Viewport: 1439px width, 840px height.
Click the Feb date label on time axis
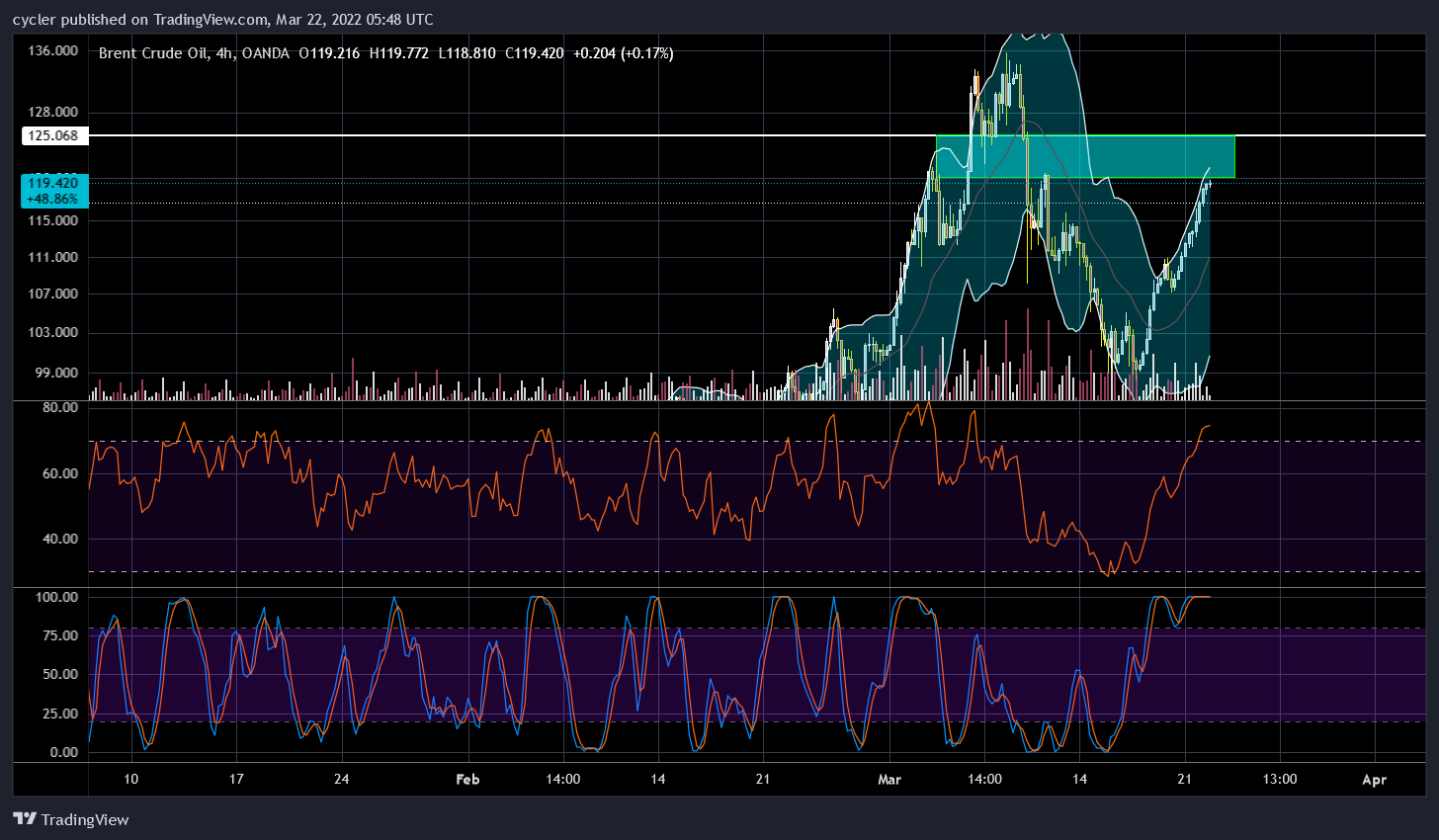point(467,780)
